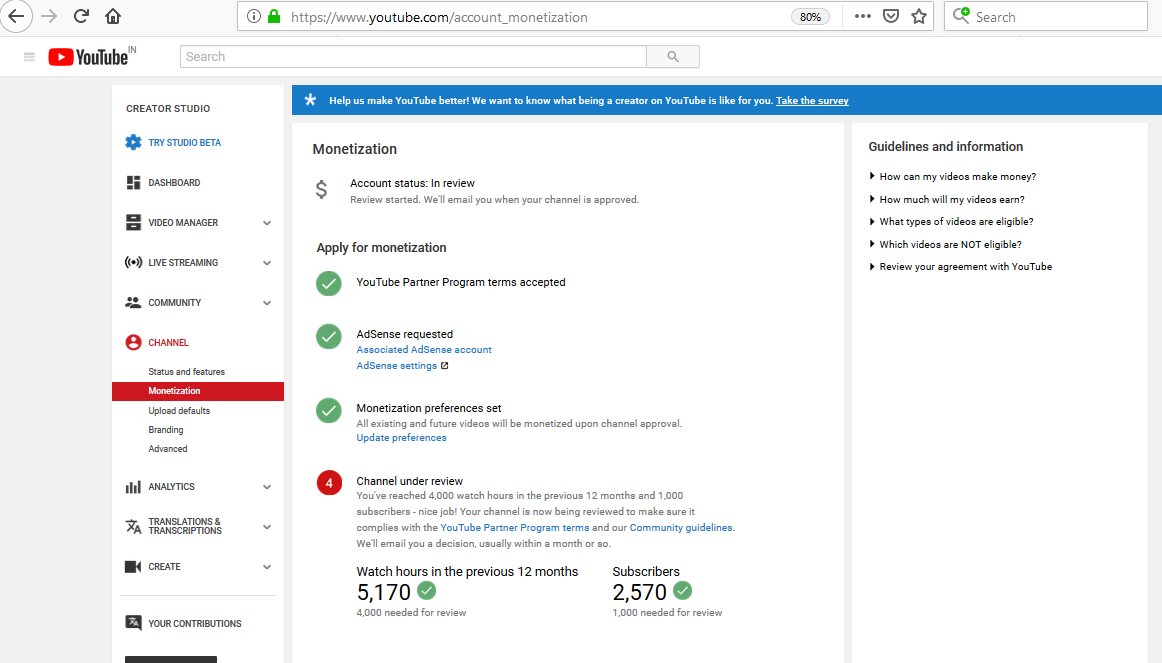Viewport: 1162px width, 663px height.
Task: Expand the Translations & Transcriptions chevron
Action: coord(267,527)
